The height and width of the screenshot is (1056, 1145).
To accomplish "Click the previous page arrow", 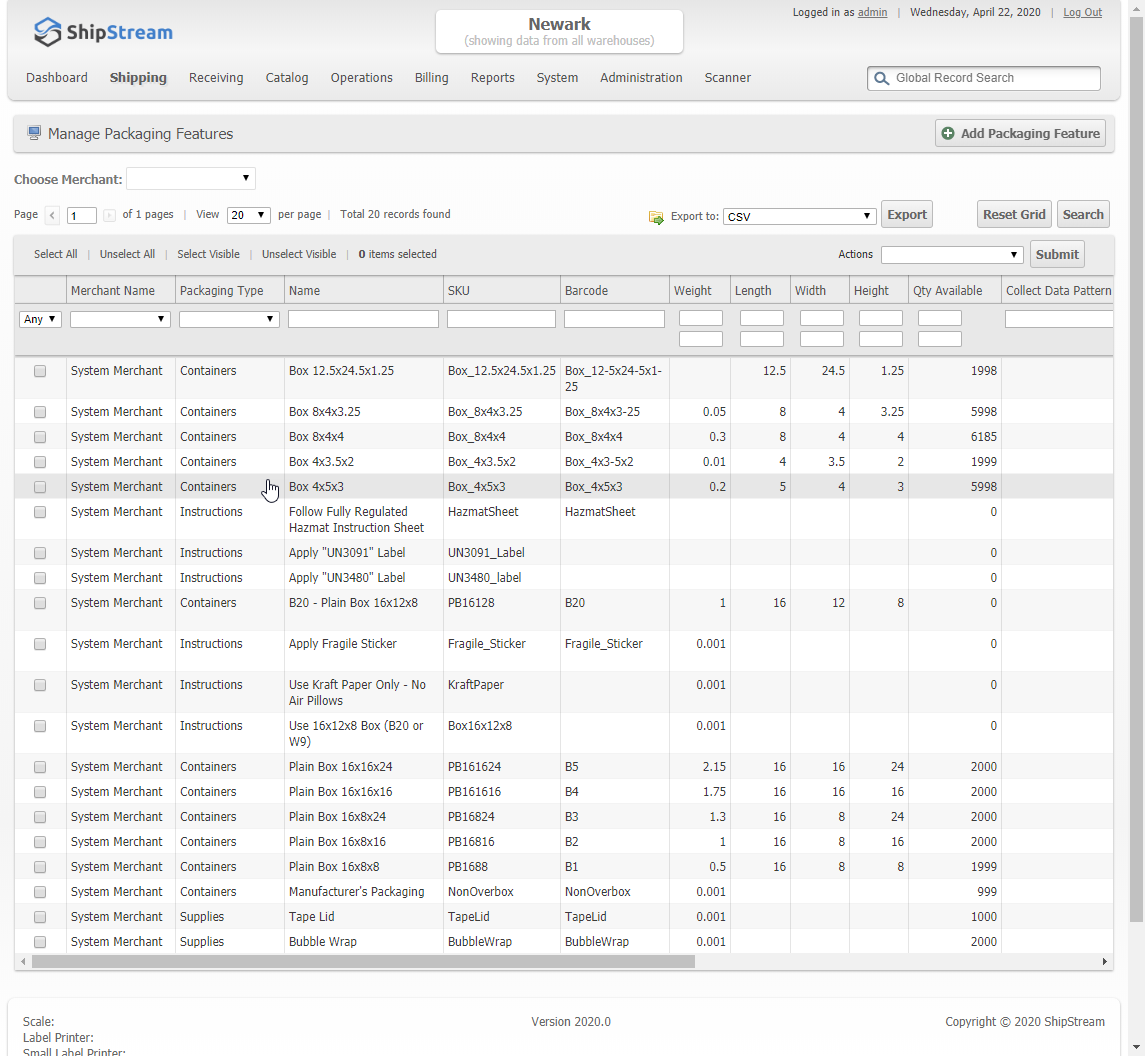I will coord(52,214).
